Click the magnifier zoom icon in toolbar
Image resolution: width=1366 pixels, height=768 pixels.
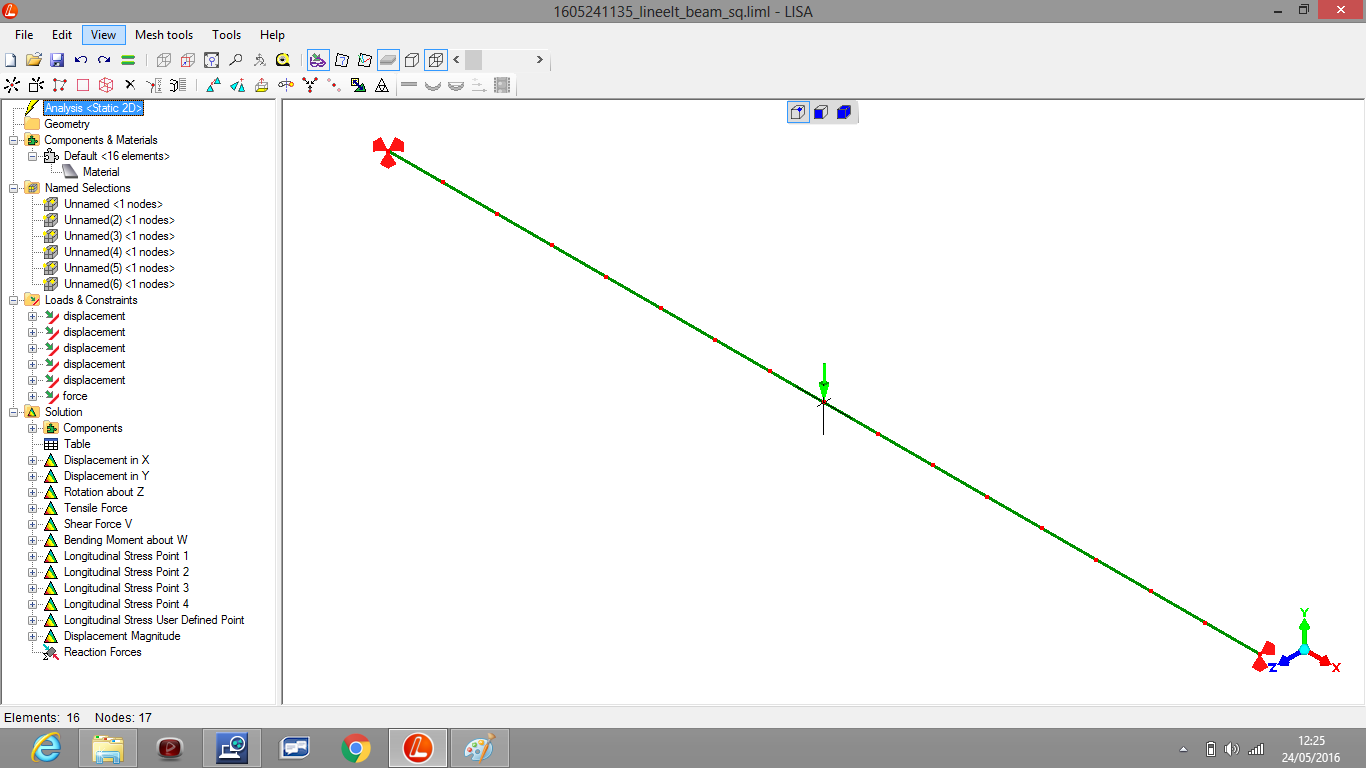pyautogui.click(x=236, y=60)
